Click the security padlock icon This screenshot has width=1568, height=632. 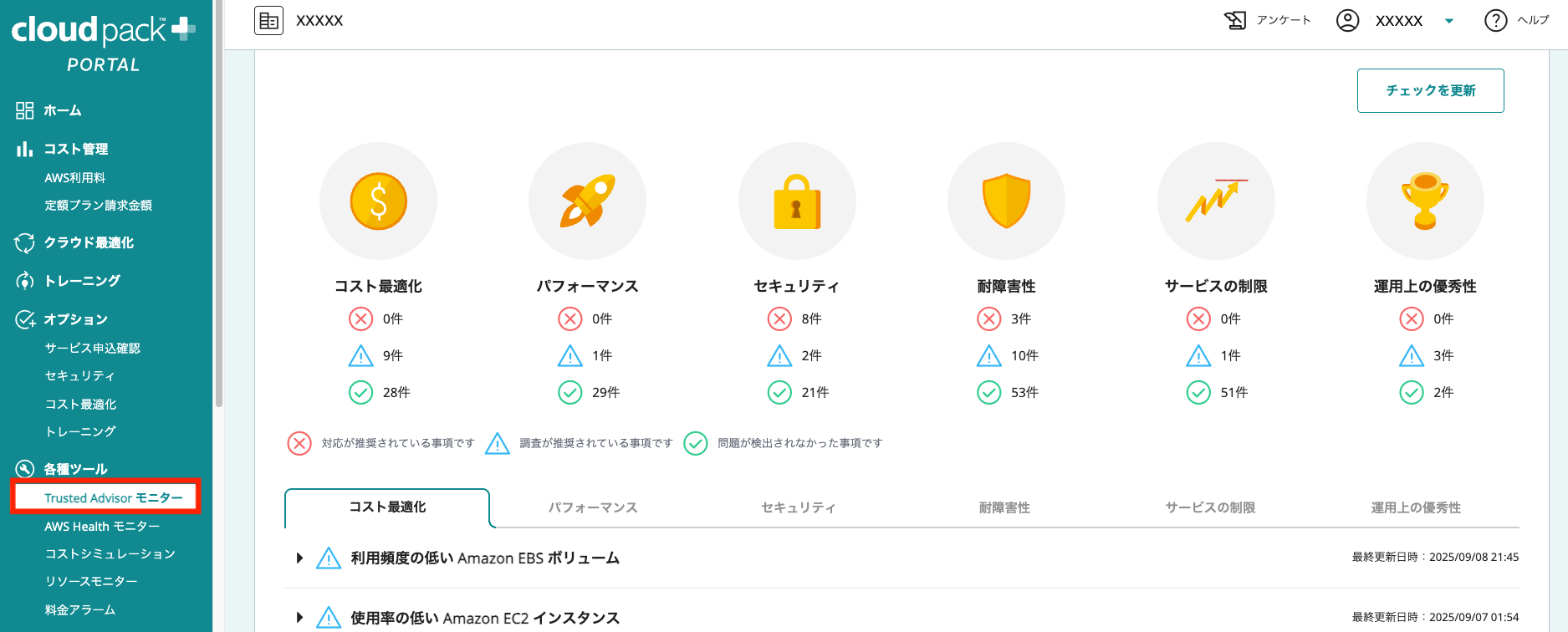click(797, 201)
